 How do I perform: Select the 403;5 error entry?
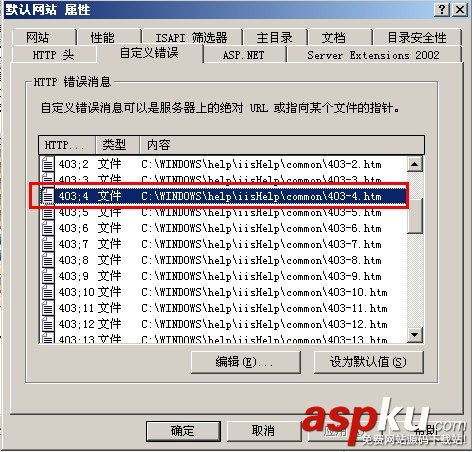pyautogui.click(x=223, y=212)
